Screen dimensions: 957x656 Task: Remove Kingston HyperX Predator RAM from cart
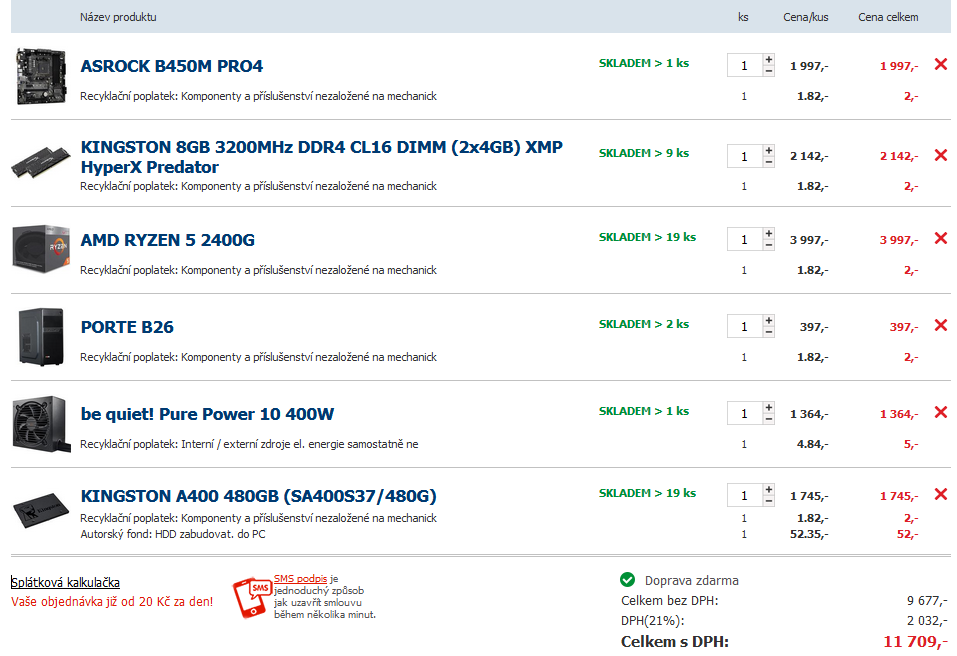tap(941, 155)
